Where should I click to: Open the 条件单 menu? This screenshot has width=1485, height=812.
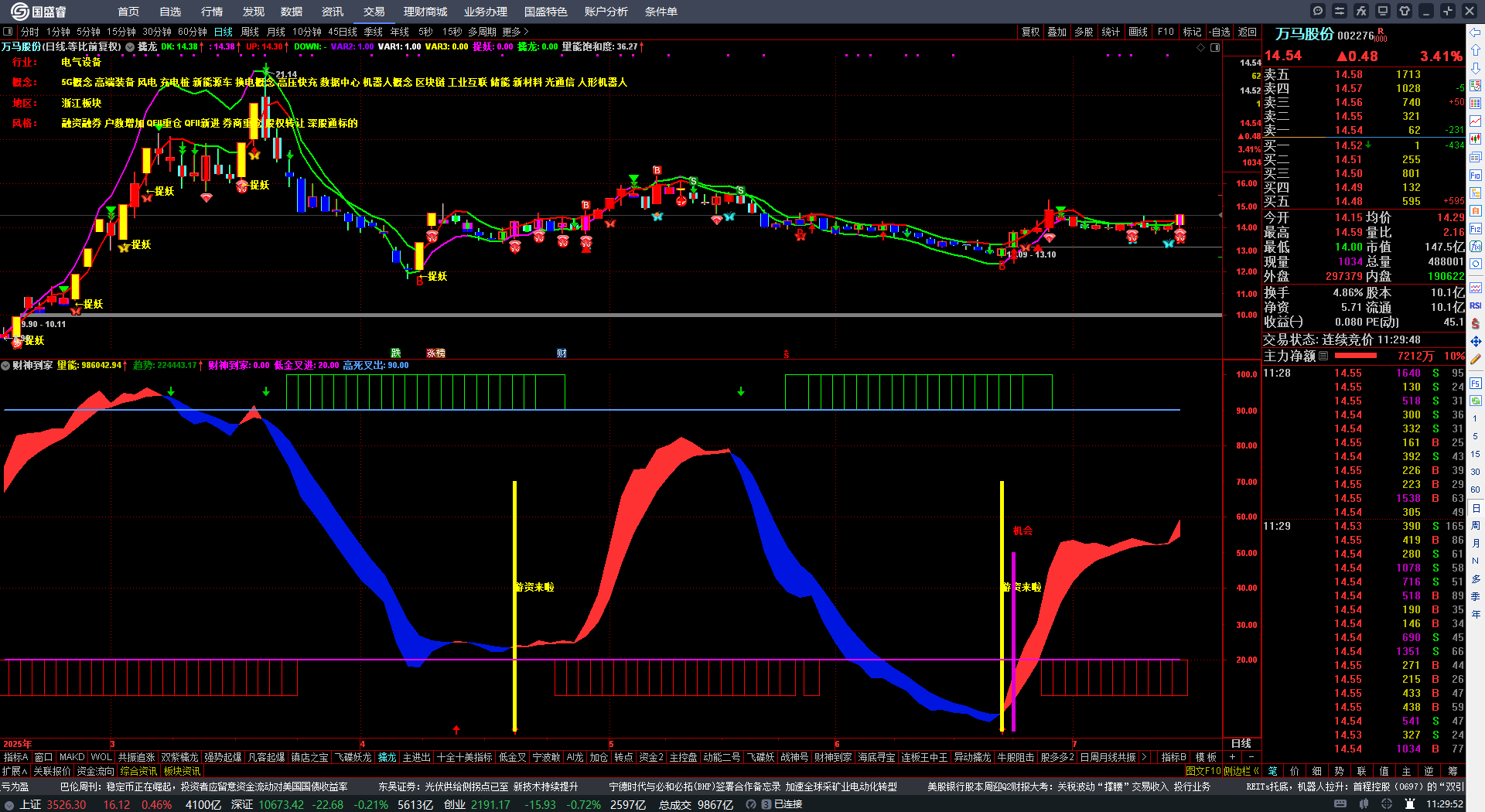coord(661,12)
